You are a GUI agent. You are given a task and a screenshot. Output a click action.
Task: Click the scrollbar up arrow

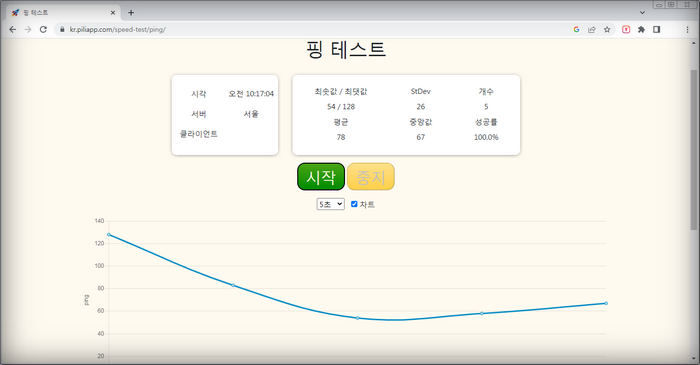[693, 43]
